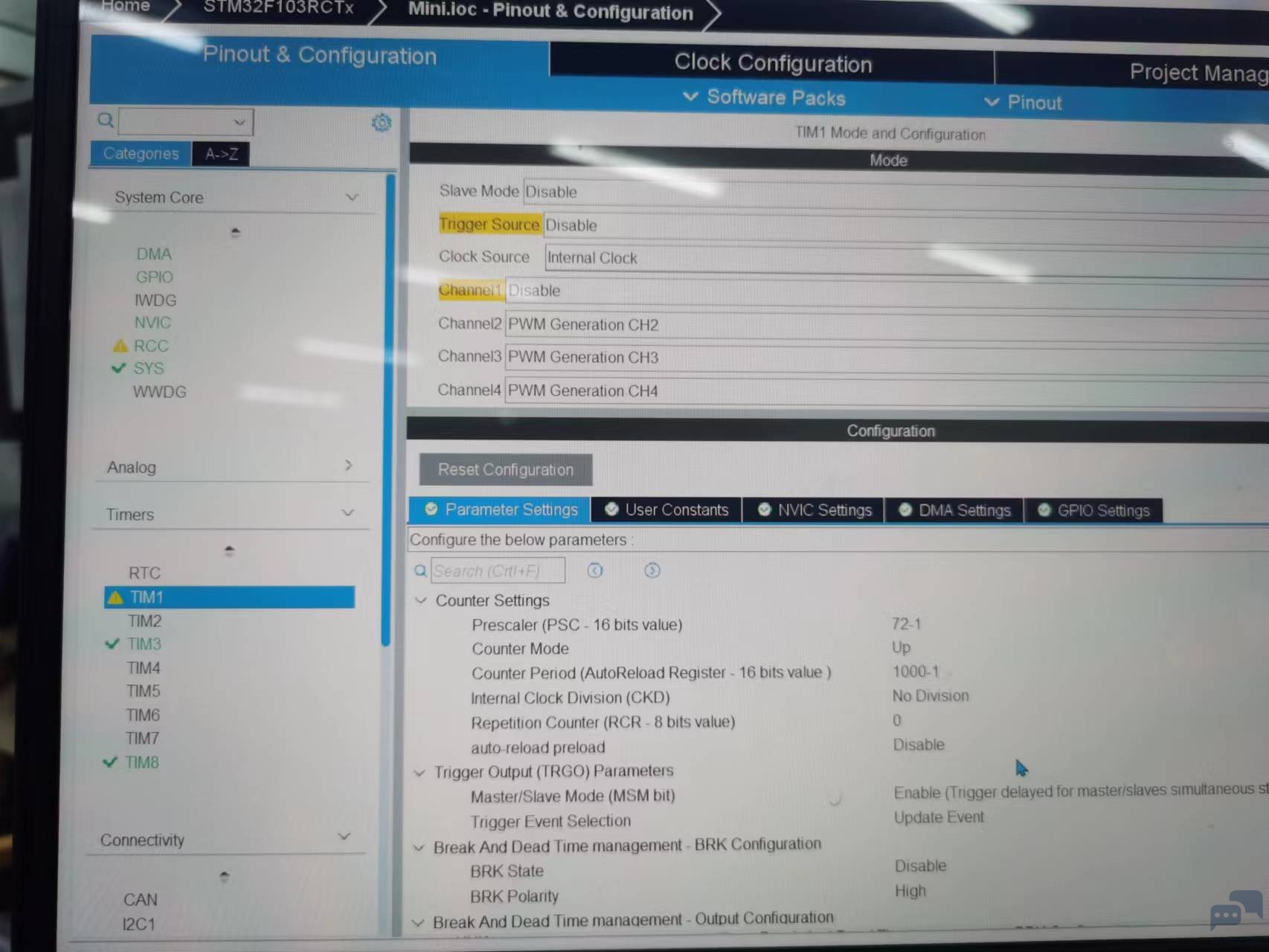Click the warning icon next to TIM1
Image resolution: width=1269 pixels, height=952 pixels.
click(x=115, y=597)
